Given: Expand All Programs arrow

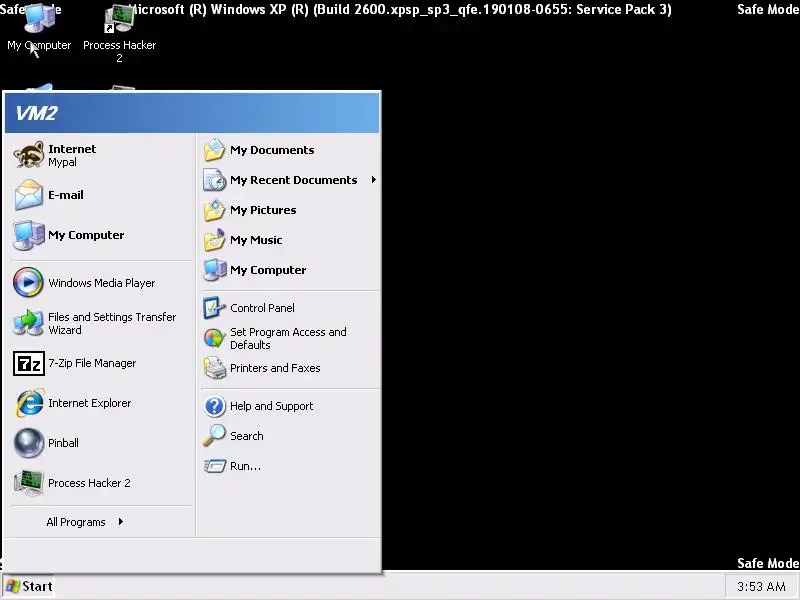Looking at the screenshot, I should pyautogui.click(x=120, y=521).
